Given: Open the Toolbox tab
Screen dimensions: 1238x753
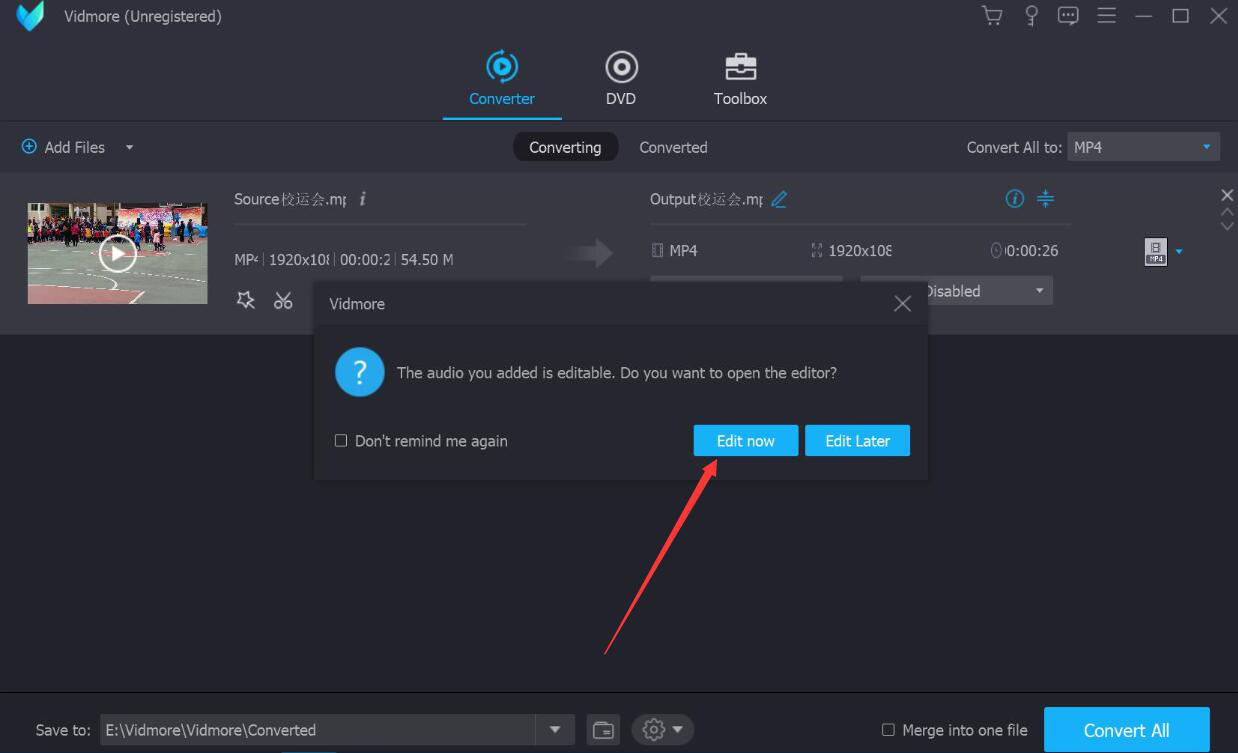Looking at the screenshot, I should [740, 79].
